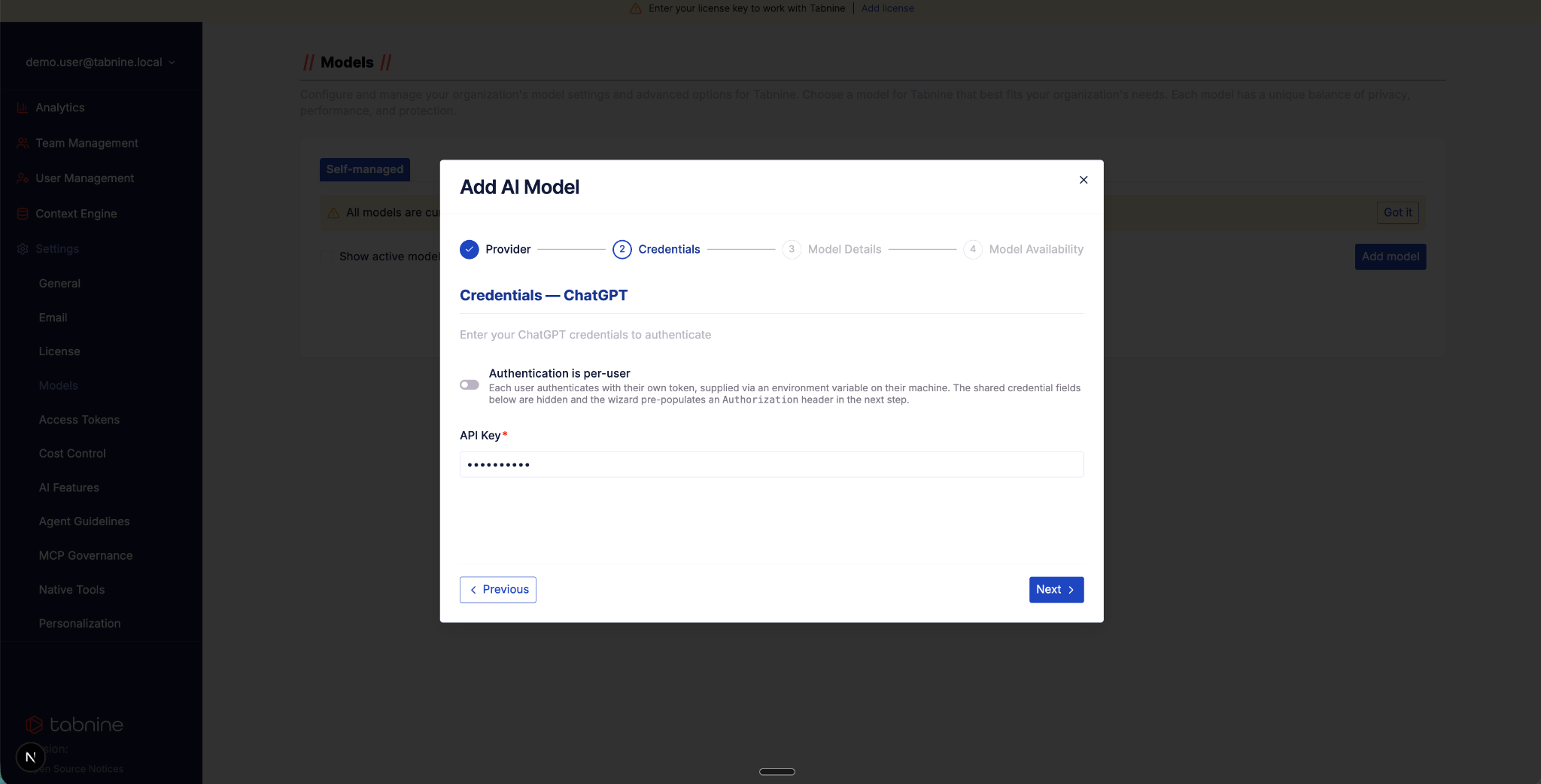1541x784 pixels.
Task: Open Analytics in the sidebar
Action: pyautogui.click(x=59, y=108)
